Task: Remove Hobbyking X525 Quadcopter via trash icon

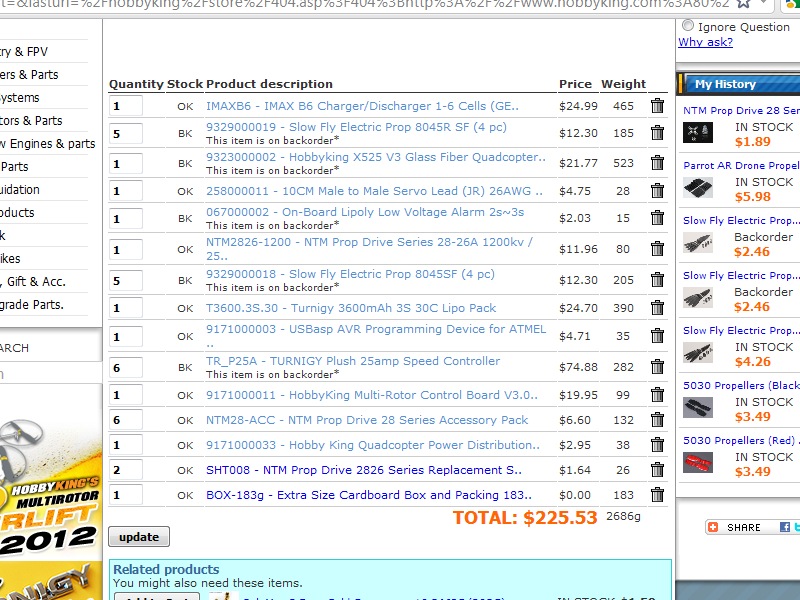Action: coord(657,163)
